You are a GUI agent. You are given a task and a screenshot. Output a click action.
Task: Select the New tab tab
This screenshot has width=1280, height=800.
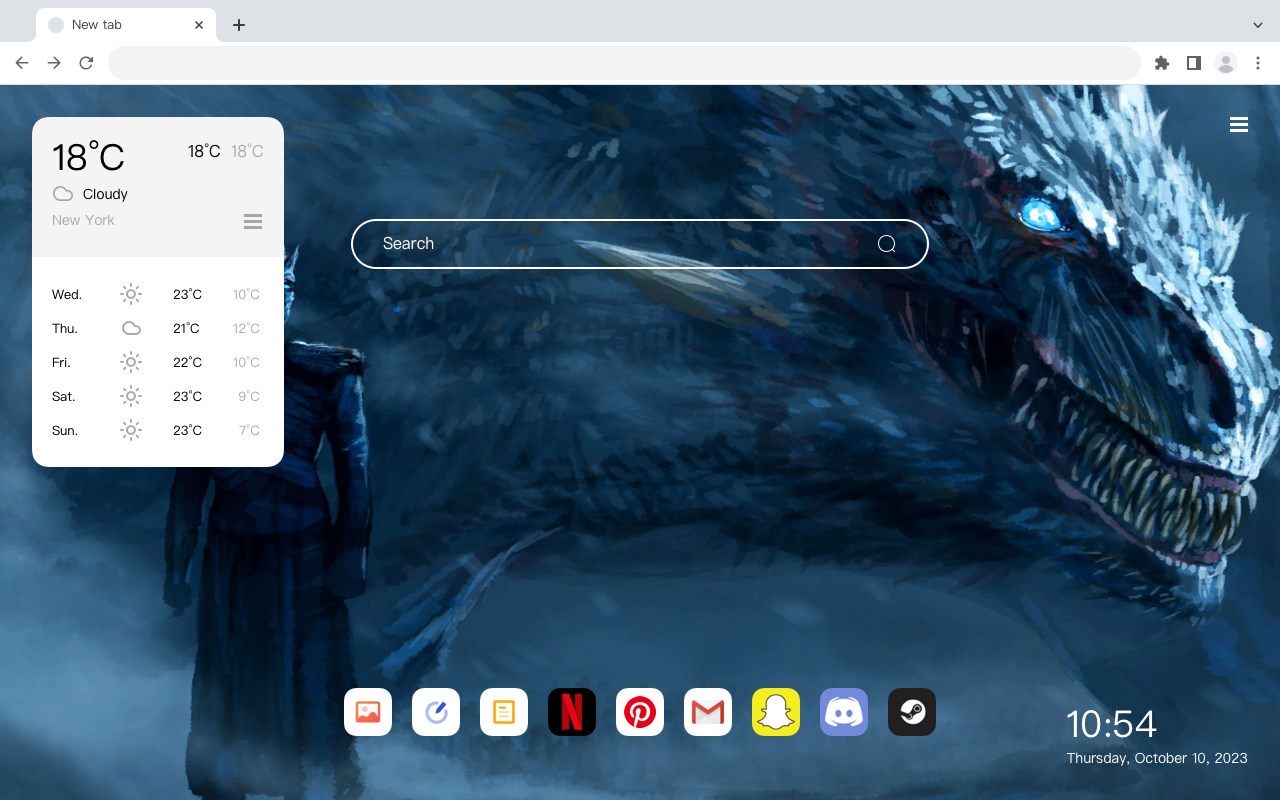126,25
